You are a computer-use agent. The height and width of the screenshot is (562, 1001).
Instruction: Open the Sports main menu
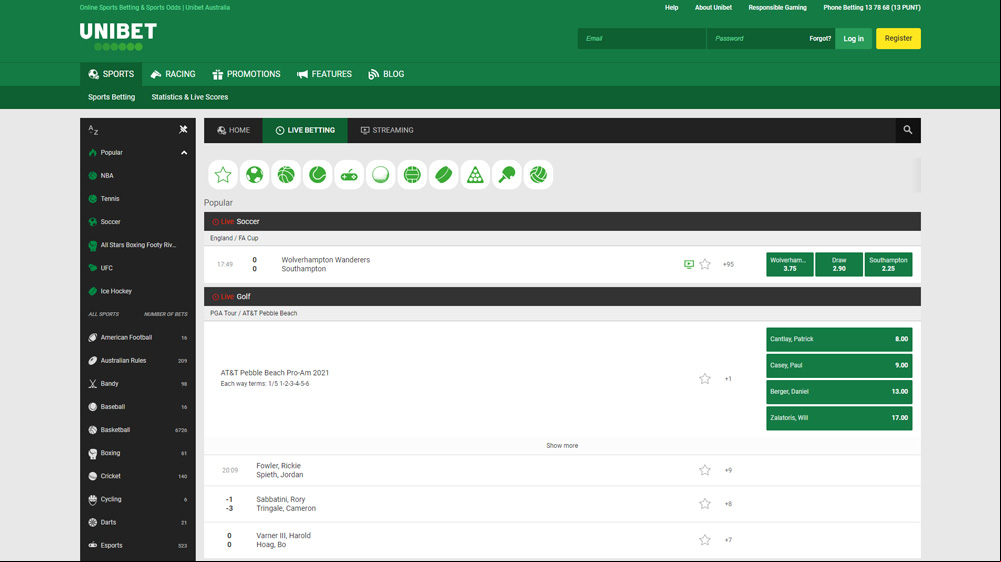(x=111, y=74)
